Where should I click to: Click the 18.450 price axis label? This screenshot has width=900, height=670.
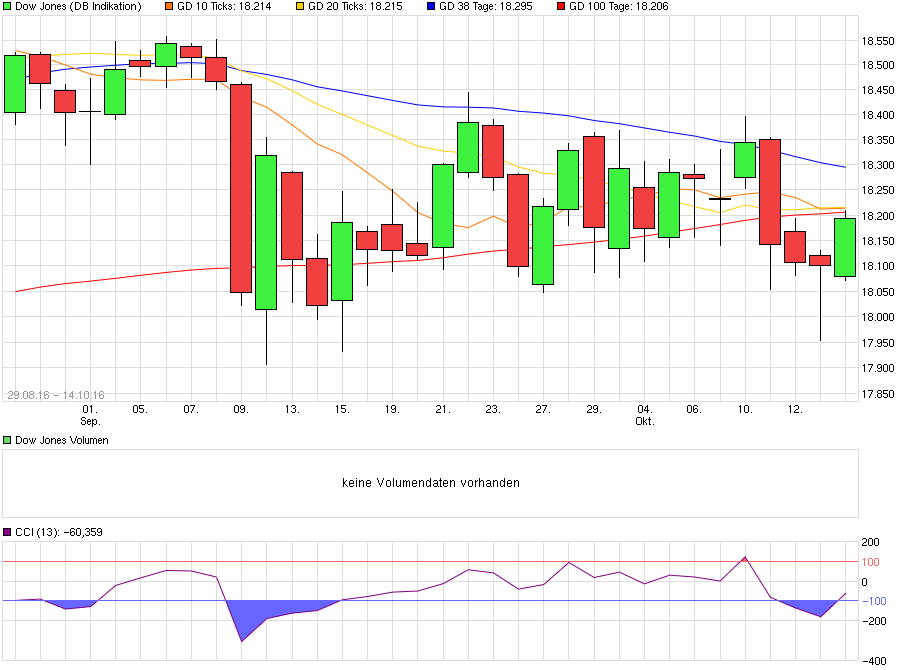(x=878, y=90)
